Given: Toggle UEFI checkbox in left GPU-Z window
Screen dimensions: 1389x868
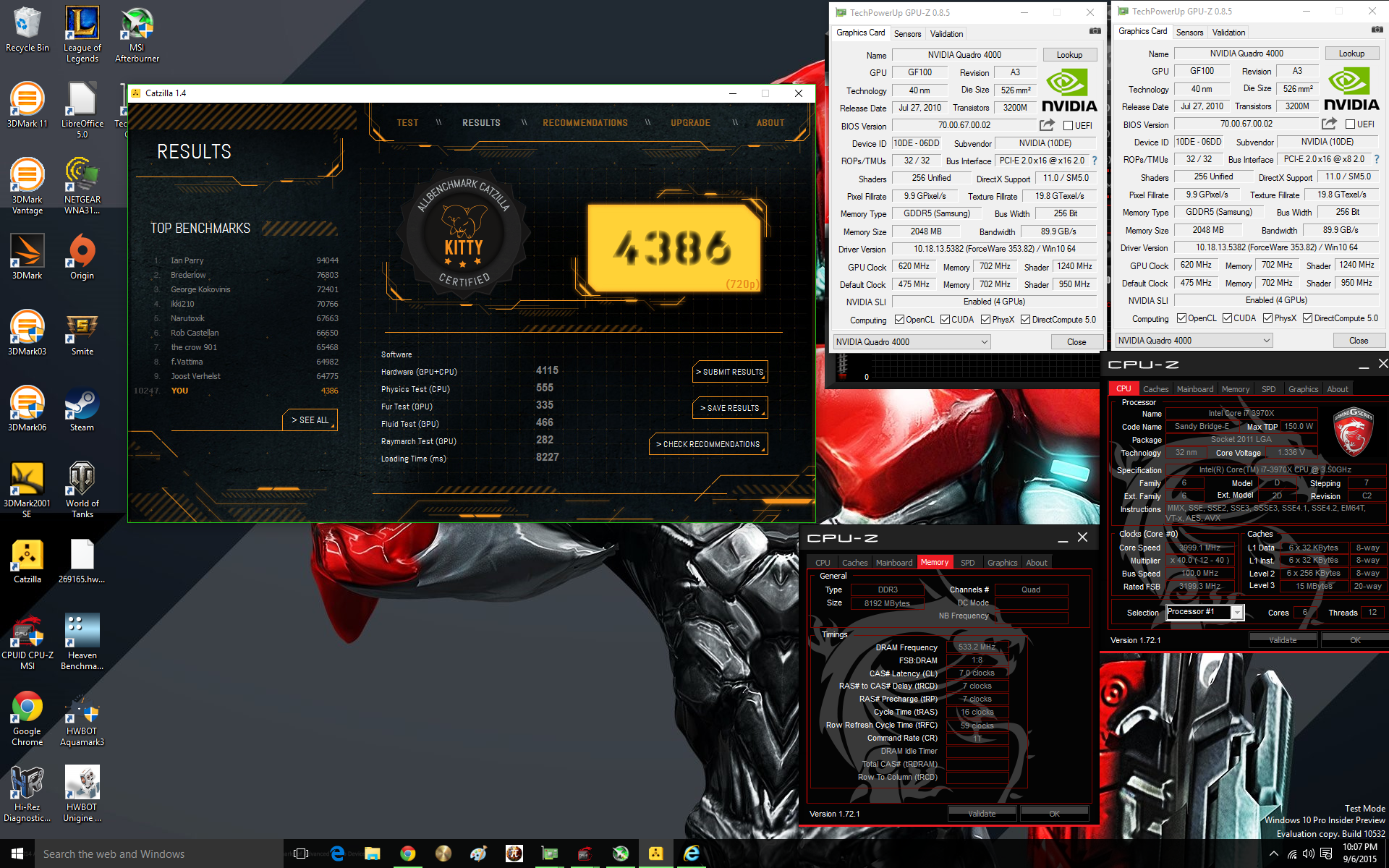Looking at the screenshot, I should [1068, 126].
